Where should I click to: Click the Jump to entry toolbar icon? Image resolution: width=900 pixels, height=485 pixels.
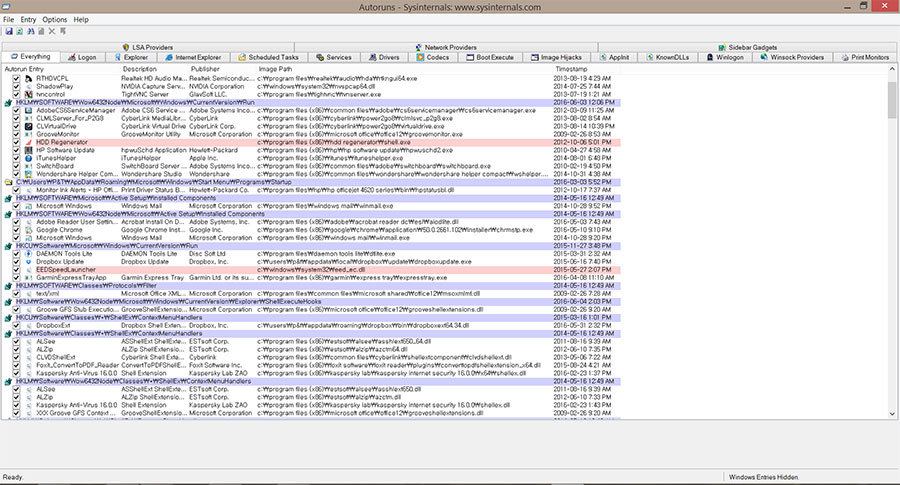pyautogui.click(x=63, y=31)
